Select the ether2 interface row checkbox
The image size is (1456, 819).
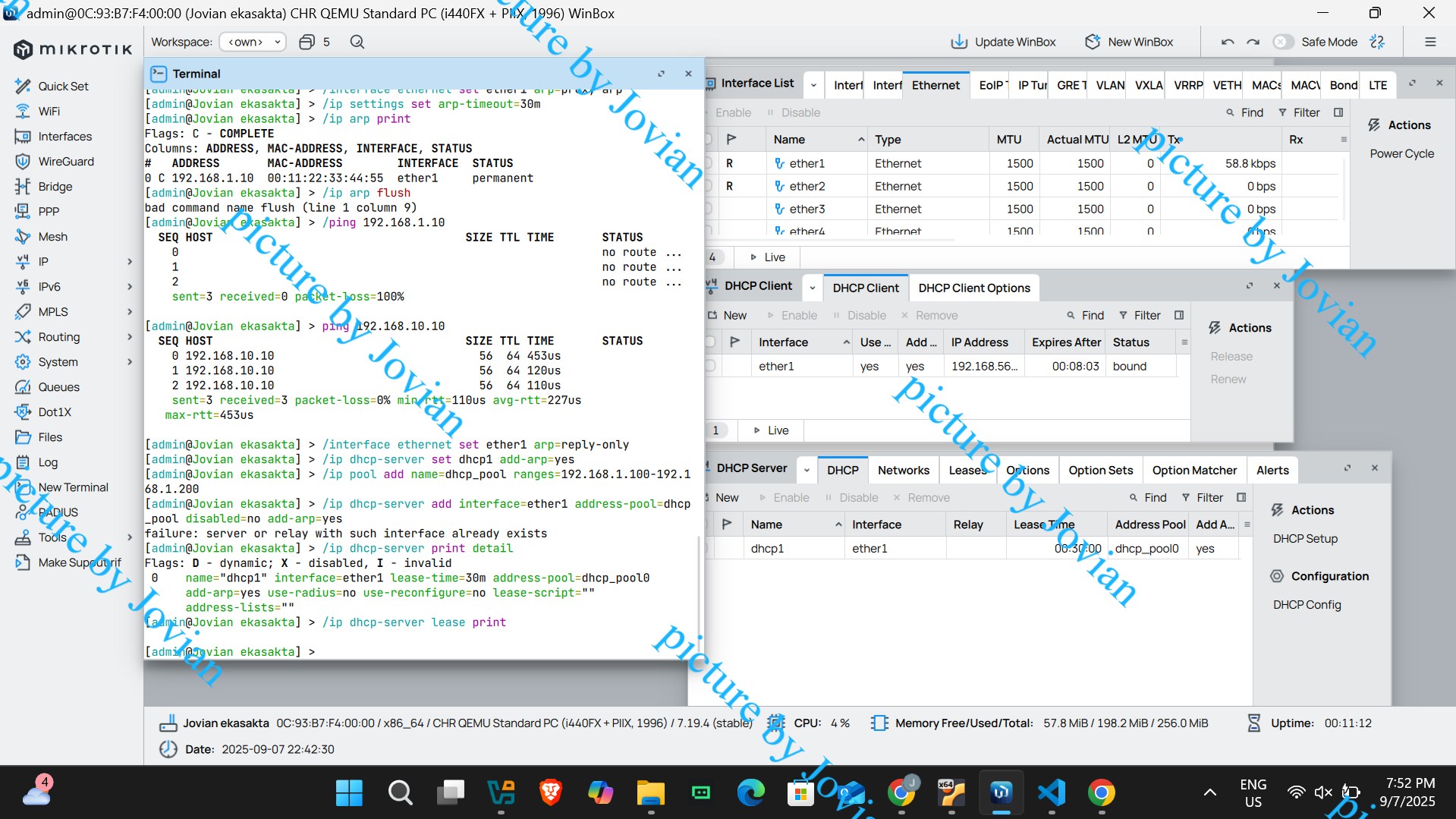(708, 186)
